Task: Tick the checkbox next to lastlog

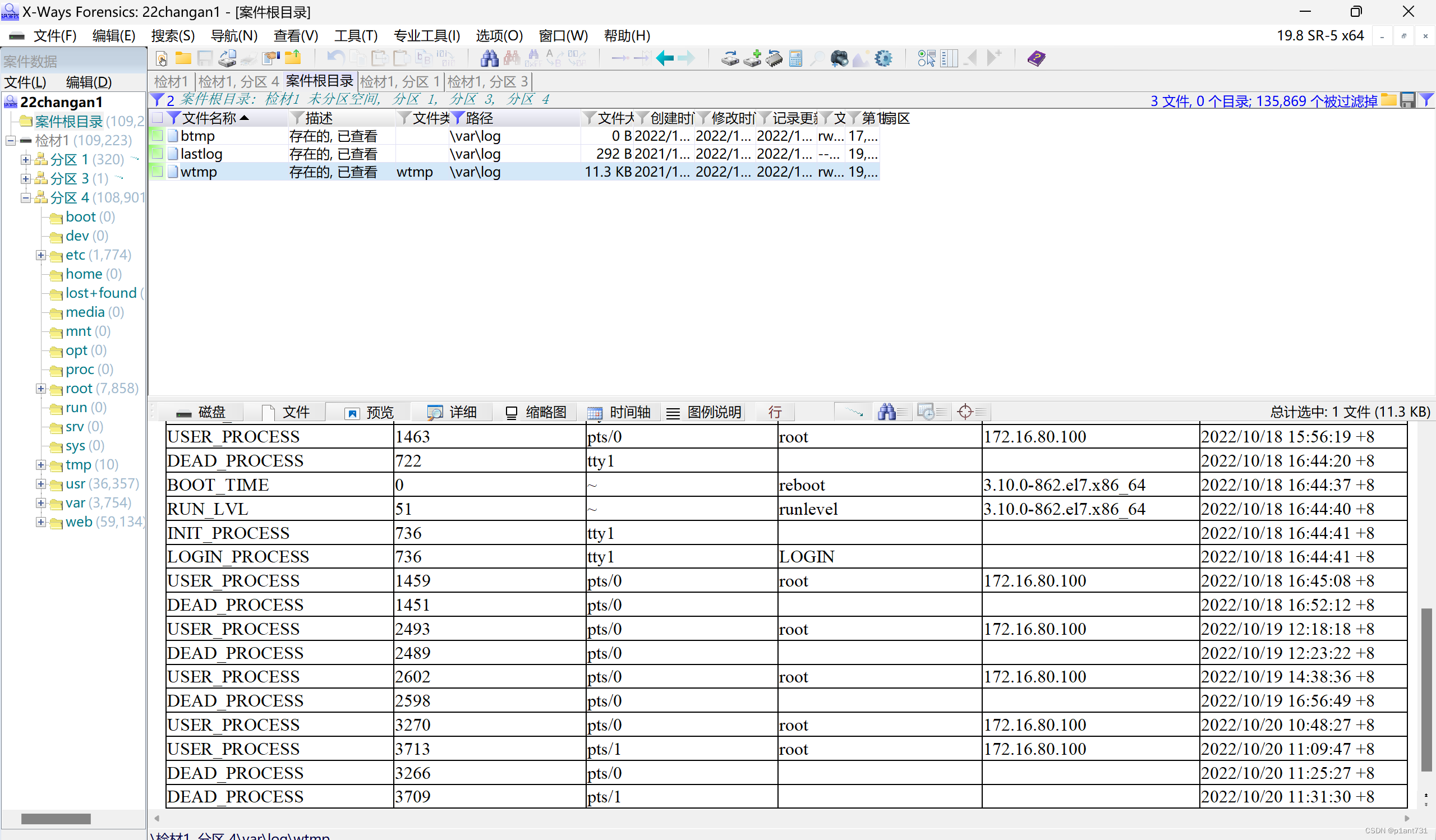Action: (x=157, y=154)
